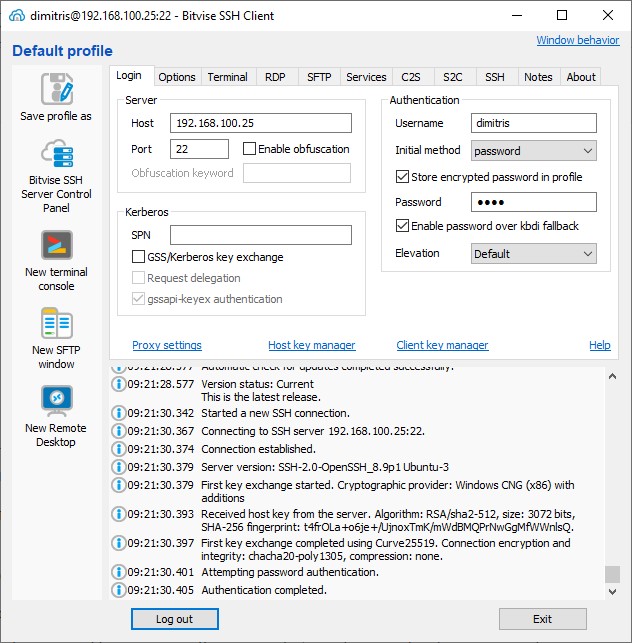632x643 pixels.
Task: Select the Services tab
Action: 366,77
